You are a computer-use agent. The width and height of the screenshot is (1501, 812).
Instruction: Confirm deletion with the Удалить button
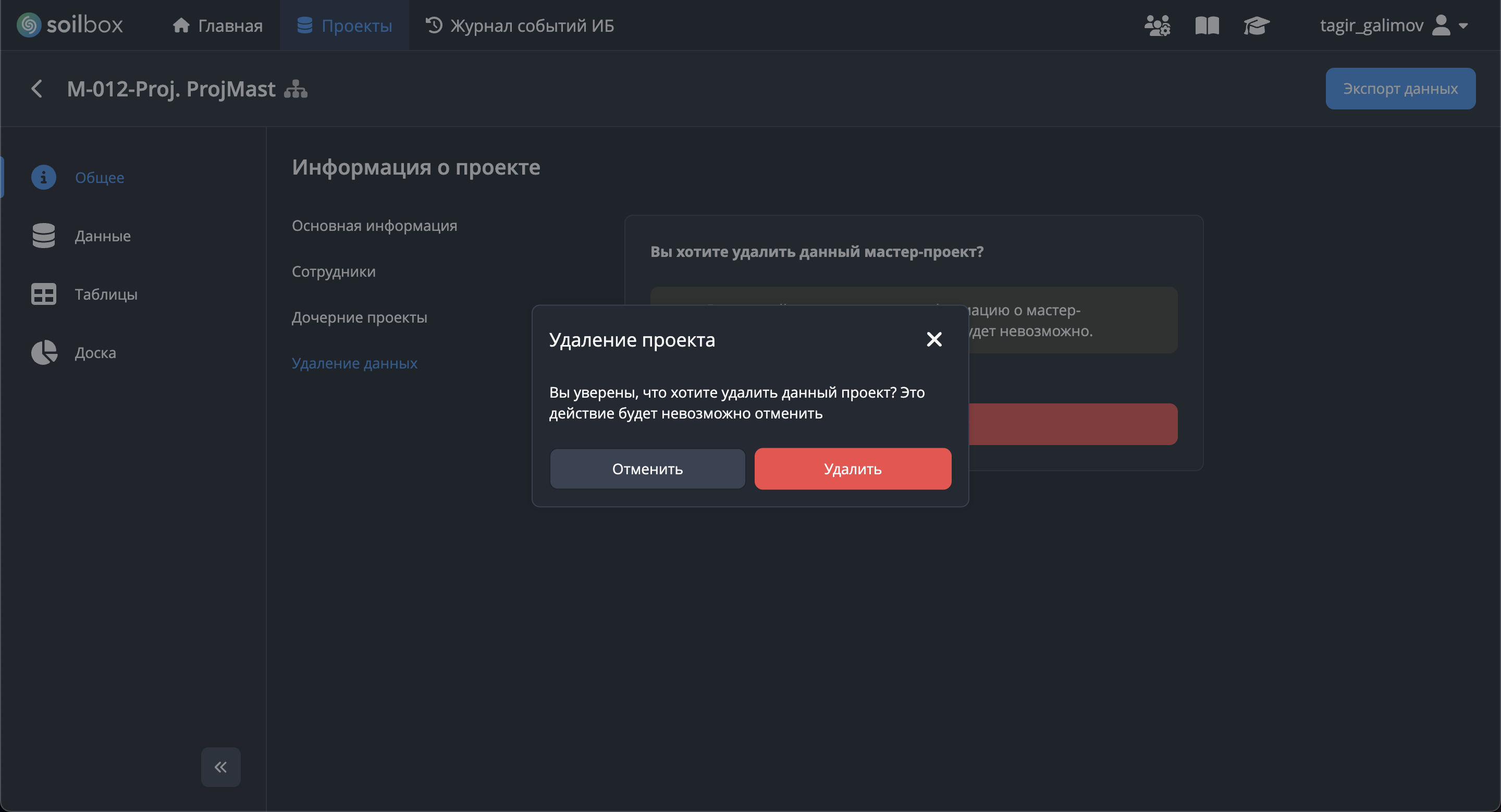tap(853, 469)
